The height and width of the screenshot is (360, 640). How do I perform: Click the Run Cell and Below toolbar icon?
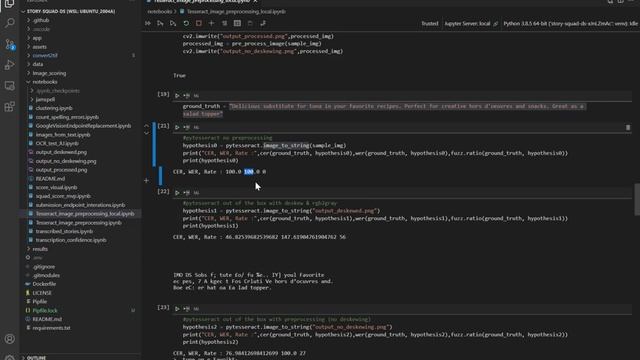[x=173, y=24]
